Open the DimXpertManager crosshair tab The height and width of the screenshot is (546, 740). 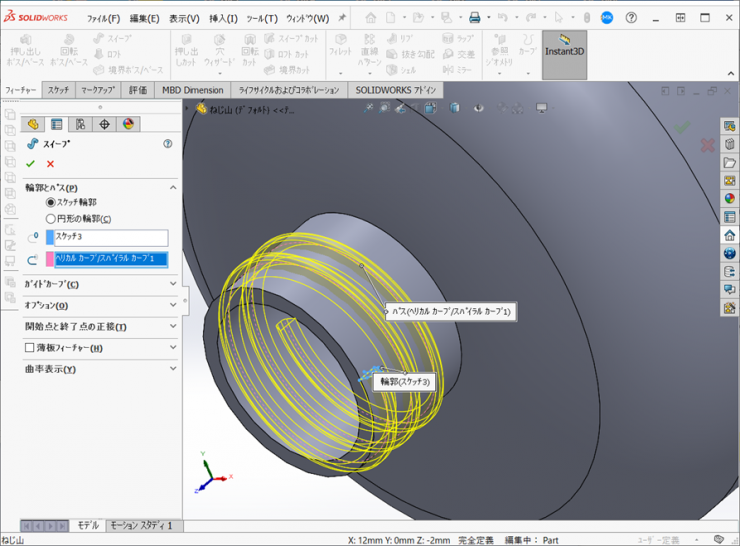[104, 124]
